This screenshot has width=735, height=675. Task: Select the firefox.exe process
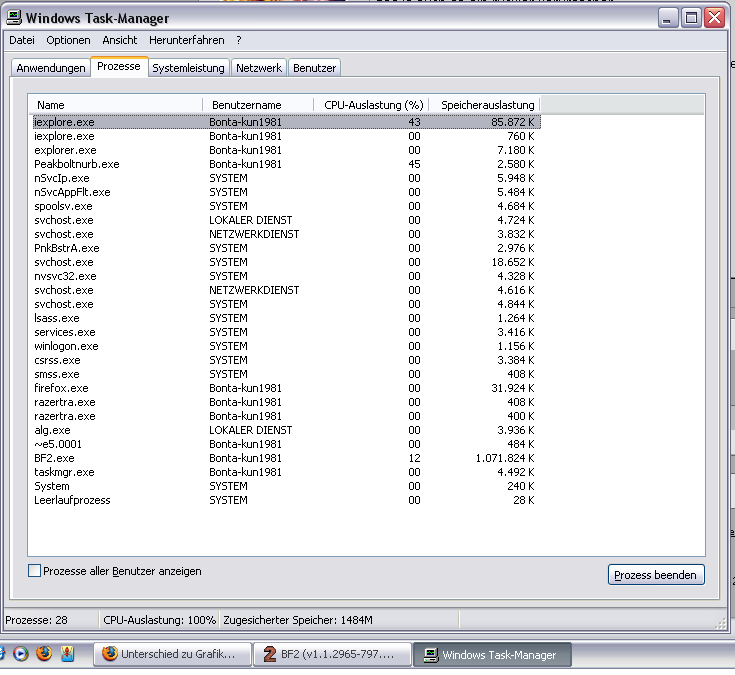286,388
